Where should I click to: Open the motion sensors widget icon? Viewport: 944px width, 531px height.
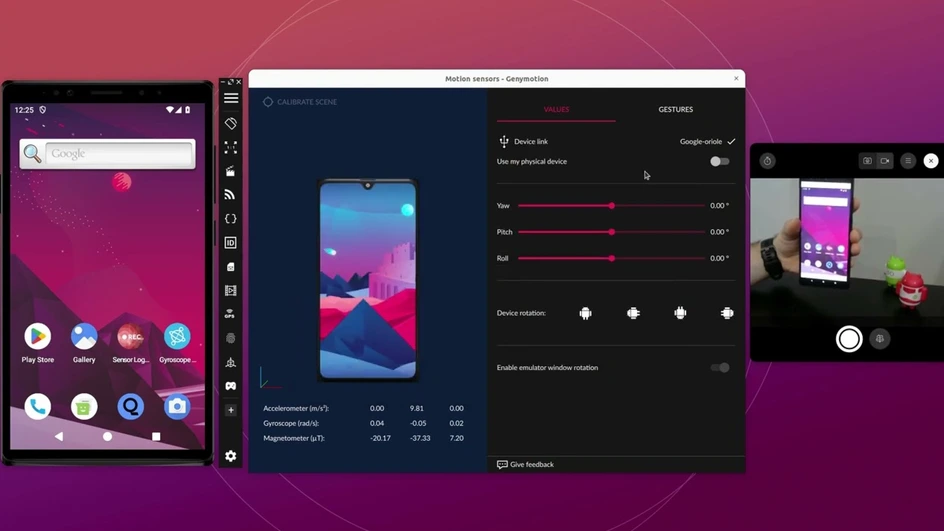(231, 362)
